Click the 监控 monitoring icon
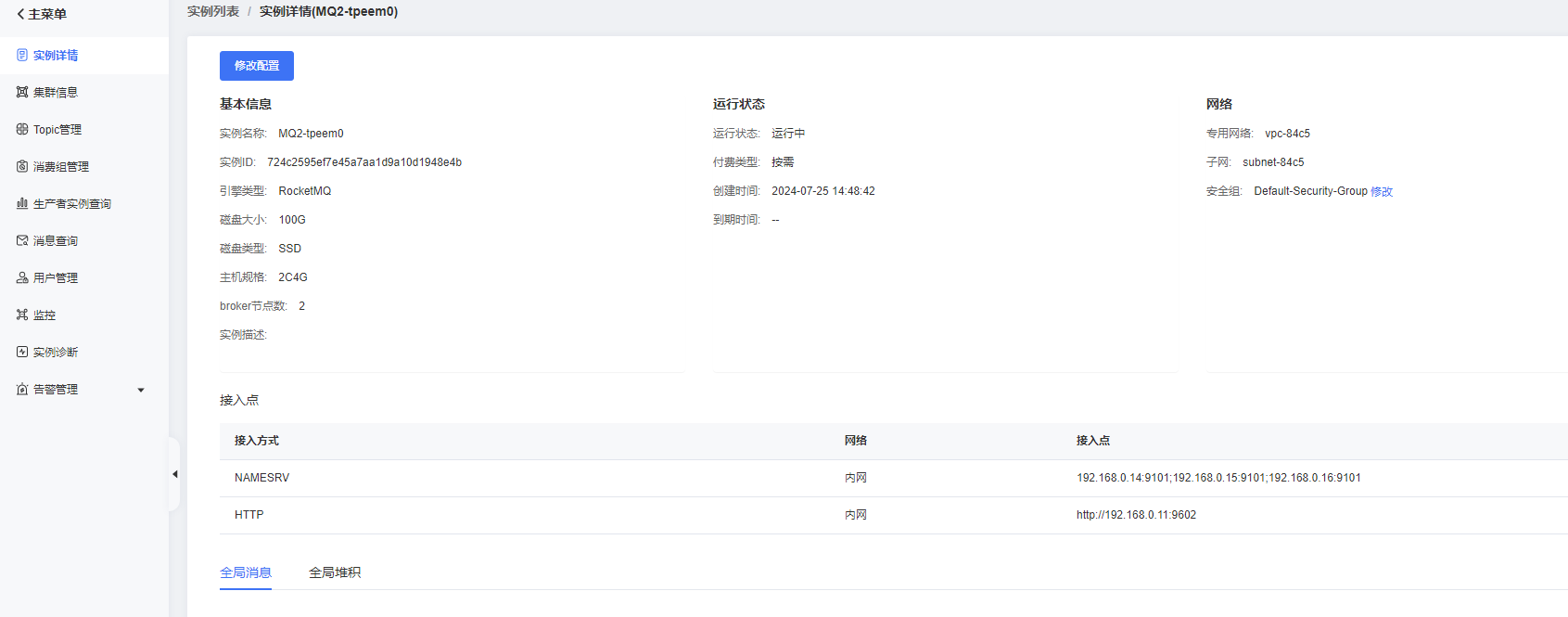Viewport: 1568px width, 617px height. [x=22, y=315]
